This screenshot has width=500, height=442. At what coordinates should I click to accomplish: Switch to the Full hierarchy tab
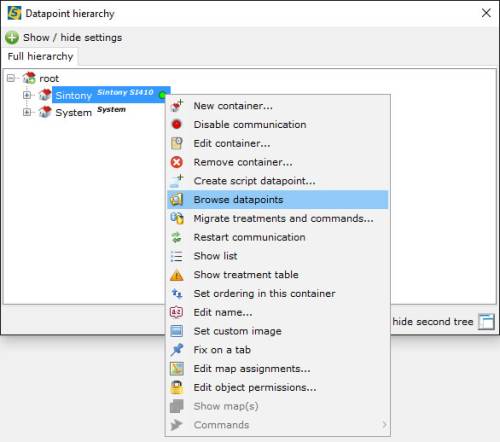click(40, 56)
